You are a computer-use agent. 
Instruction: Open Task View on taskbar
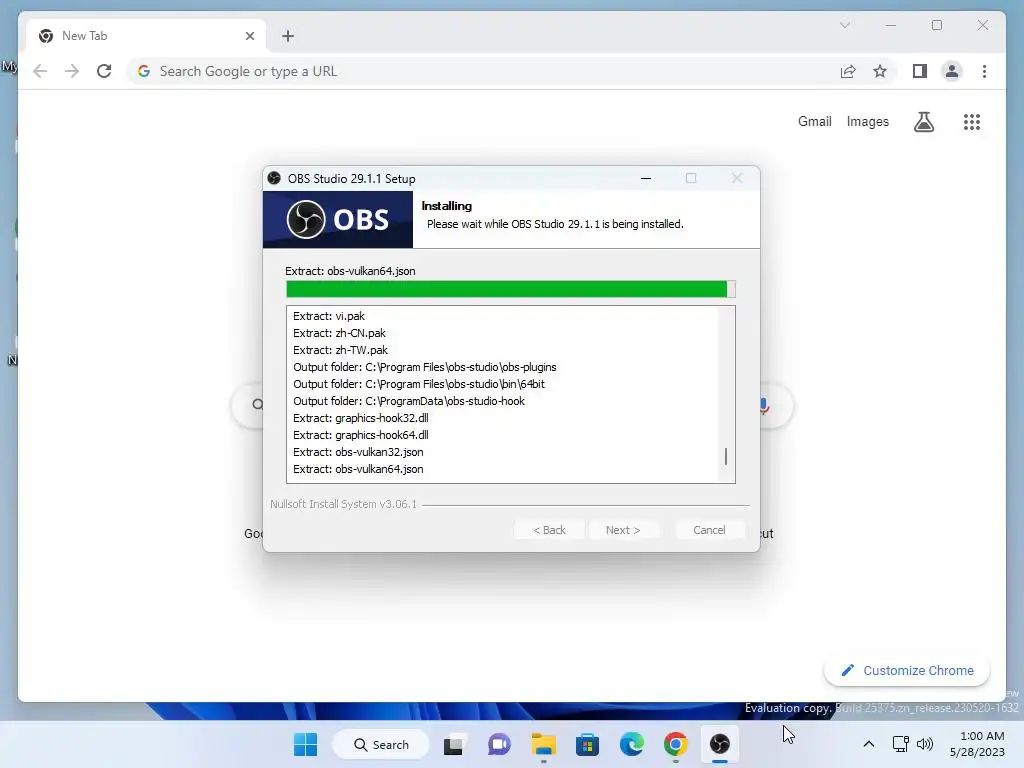tap(454, 744)
